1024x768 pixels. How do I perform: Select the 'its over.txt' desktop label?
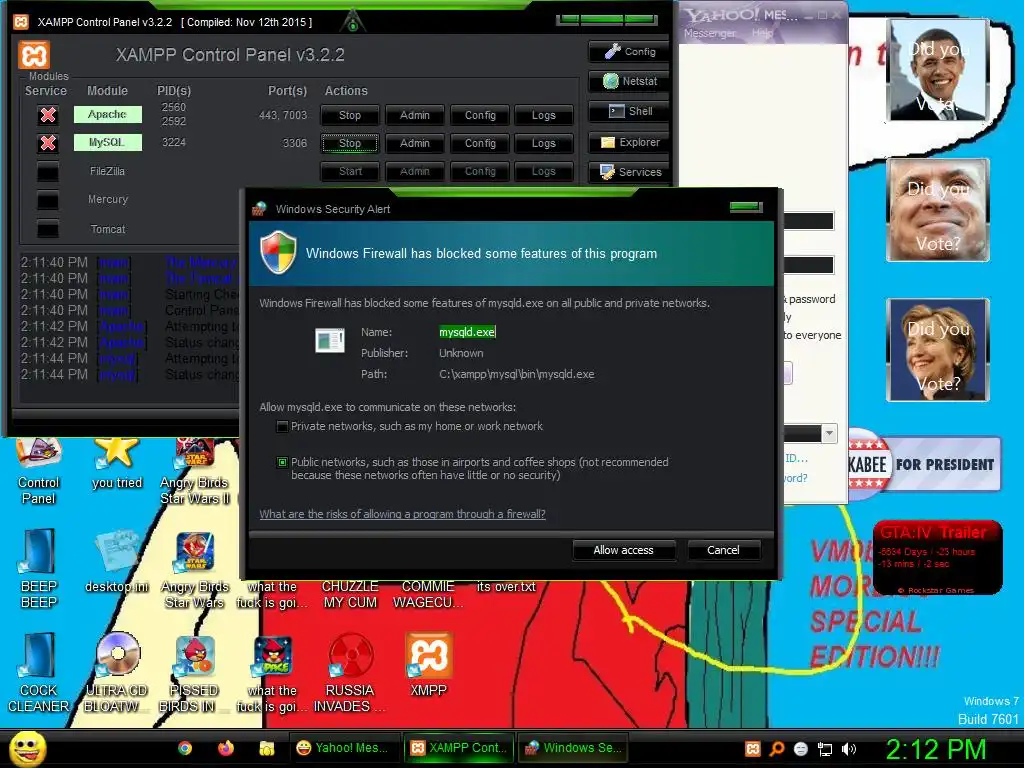click(506, 587)
